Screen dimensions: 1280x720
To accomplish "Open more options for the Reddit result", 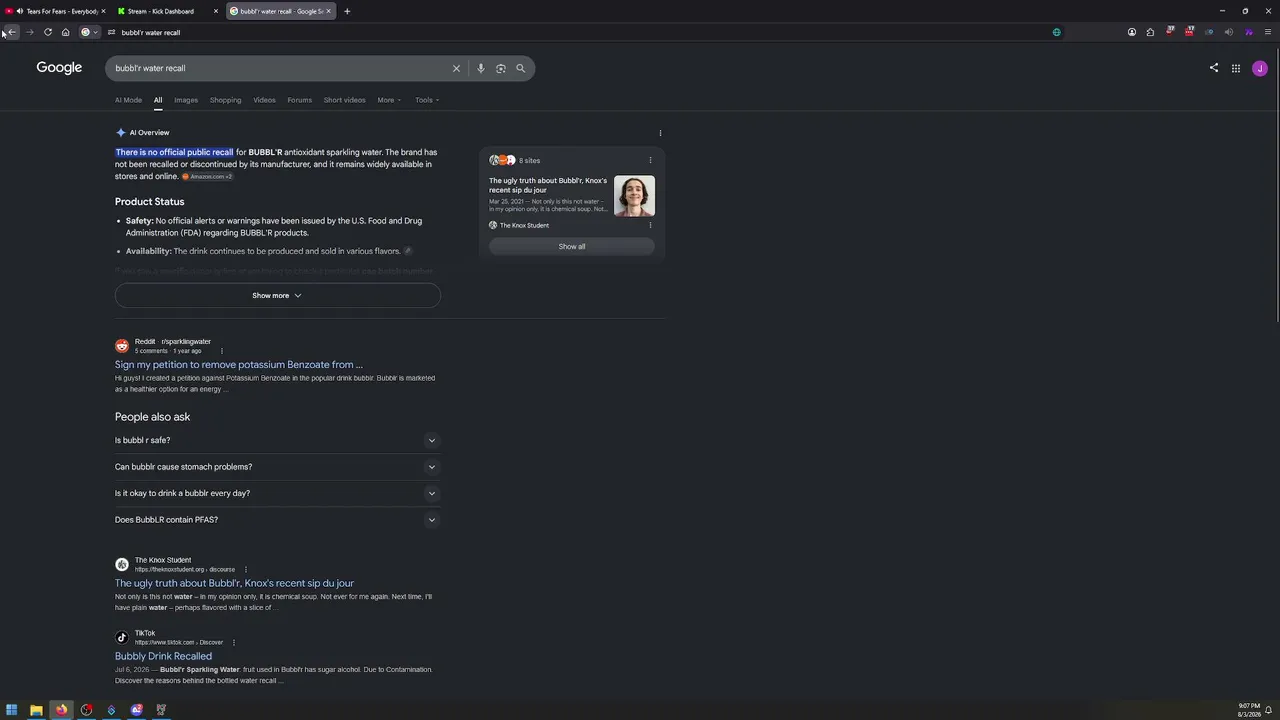I will [222, 351].
